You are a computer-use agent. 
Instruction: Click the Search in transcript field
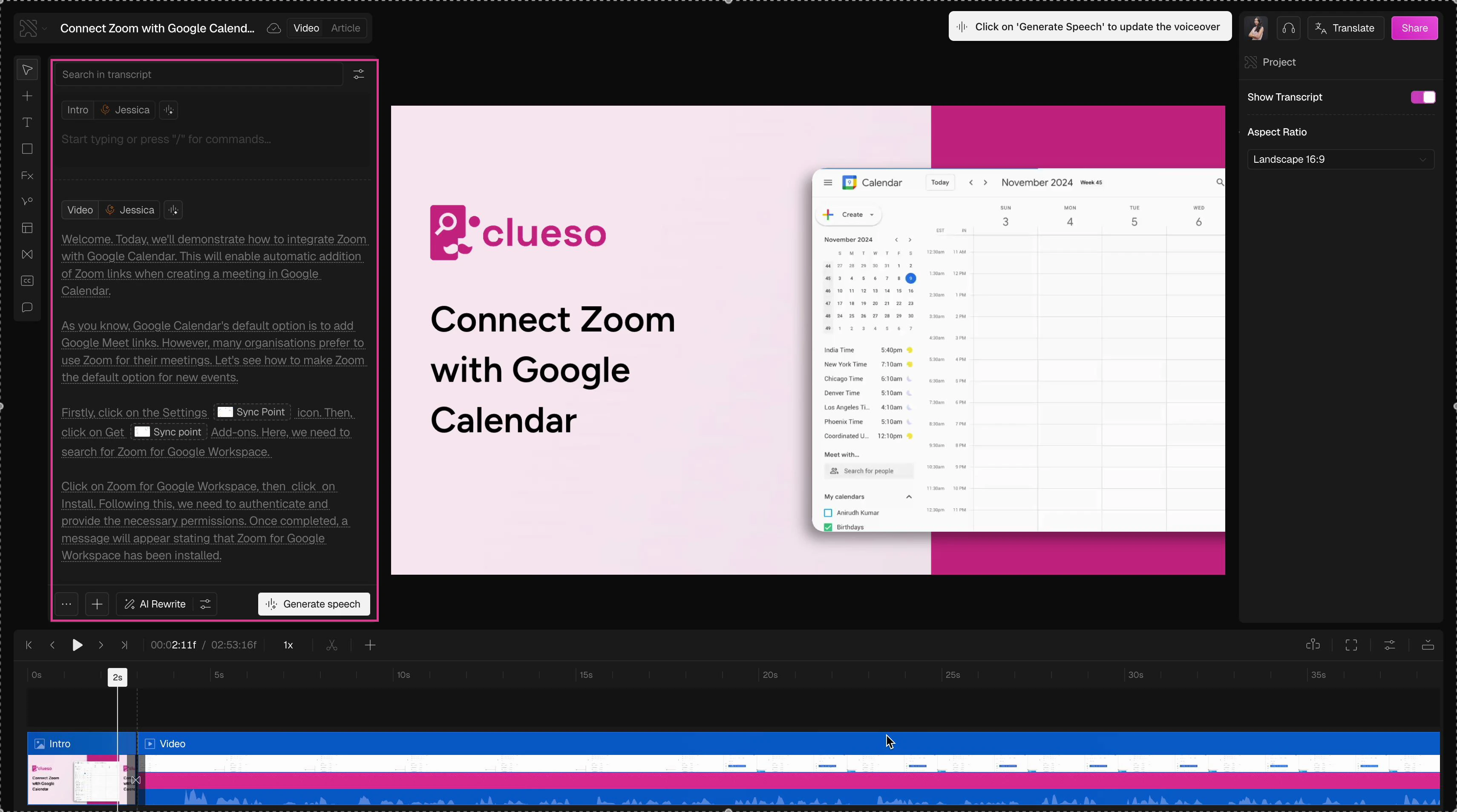click(198, 75)
